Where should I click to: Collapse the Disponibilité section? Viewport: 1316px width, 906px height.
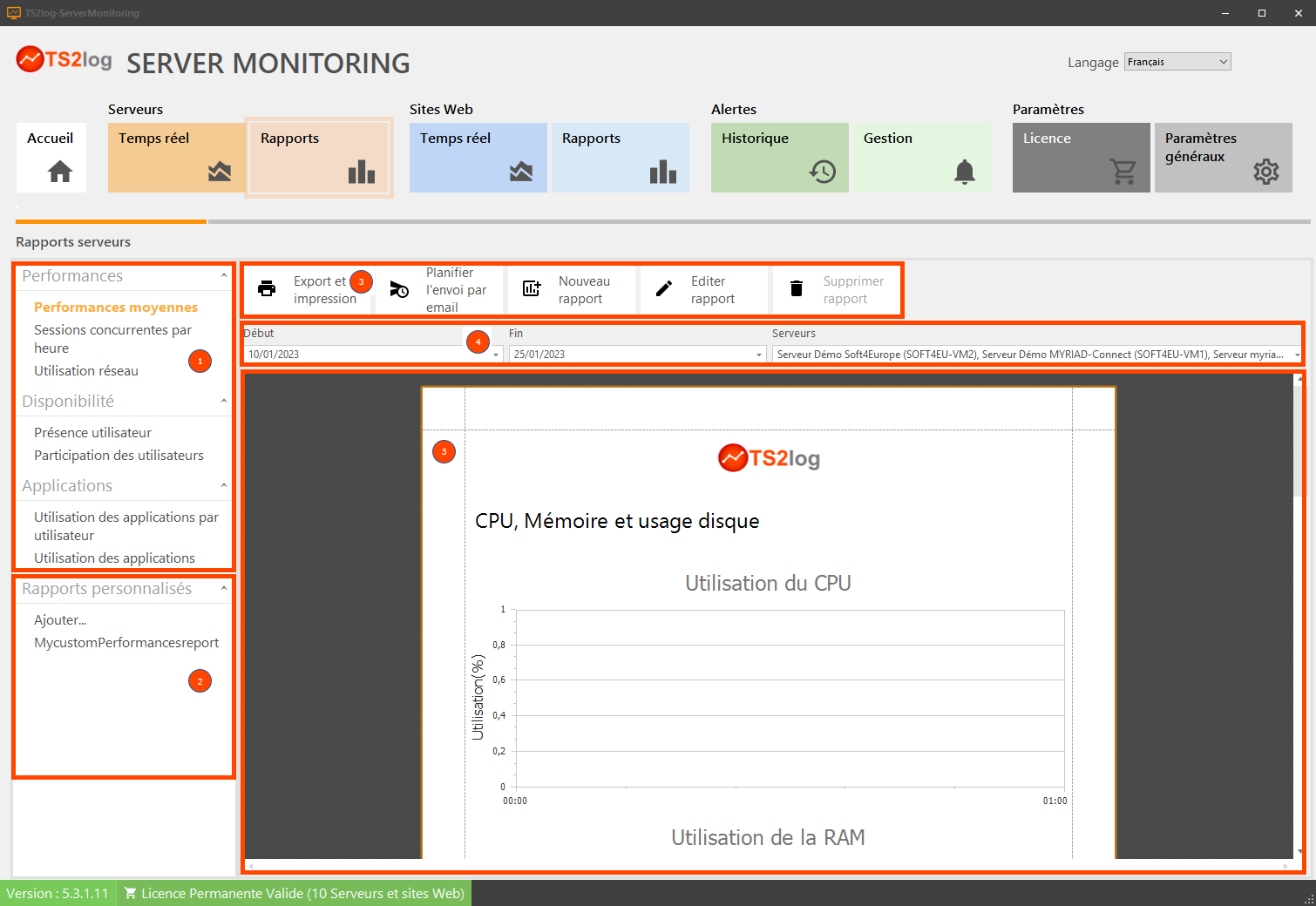(224, 402)
